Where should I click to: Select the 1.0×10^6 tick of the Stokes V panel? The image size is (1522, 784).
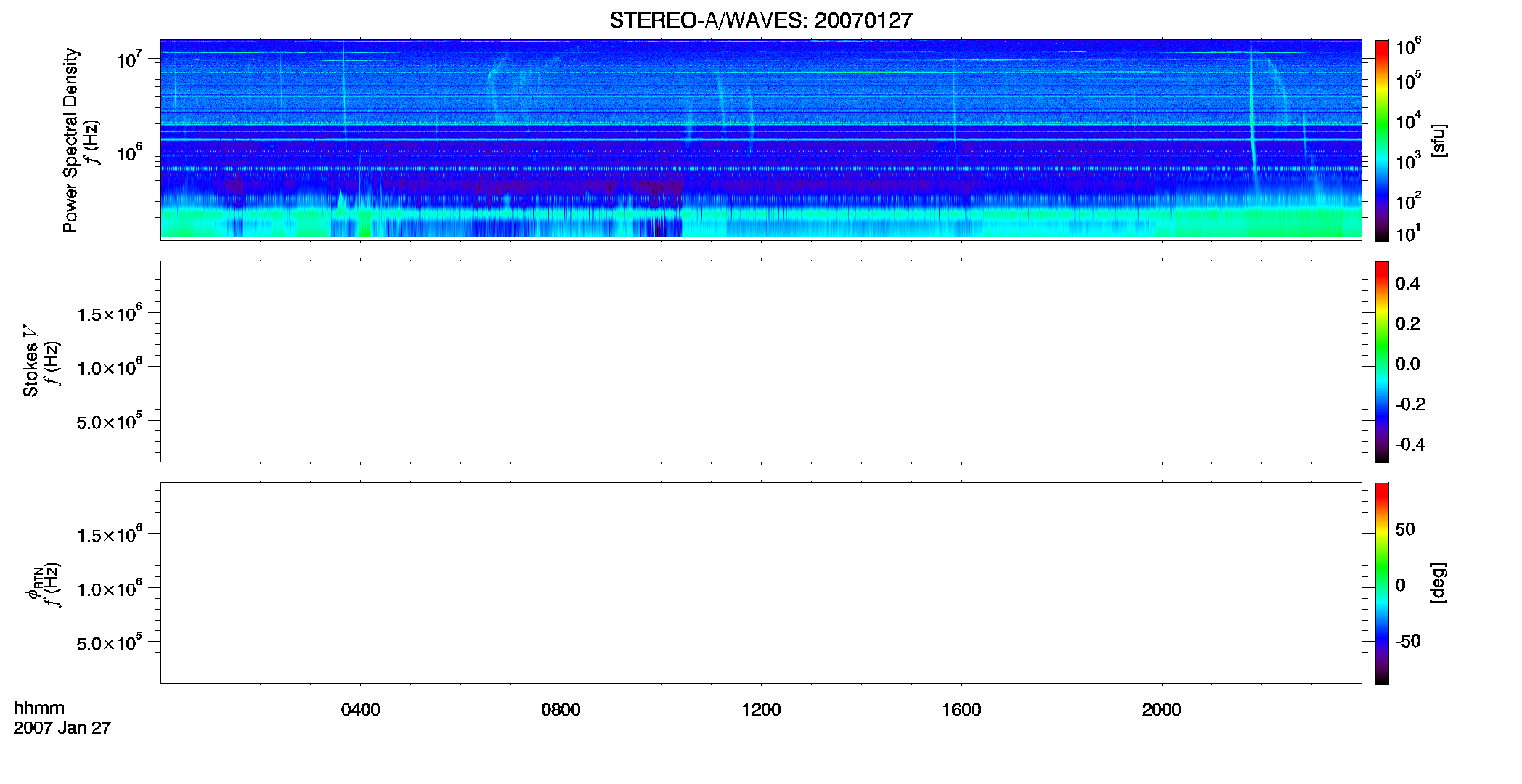coord(110,367)
